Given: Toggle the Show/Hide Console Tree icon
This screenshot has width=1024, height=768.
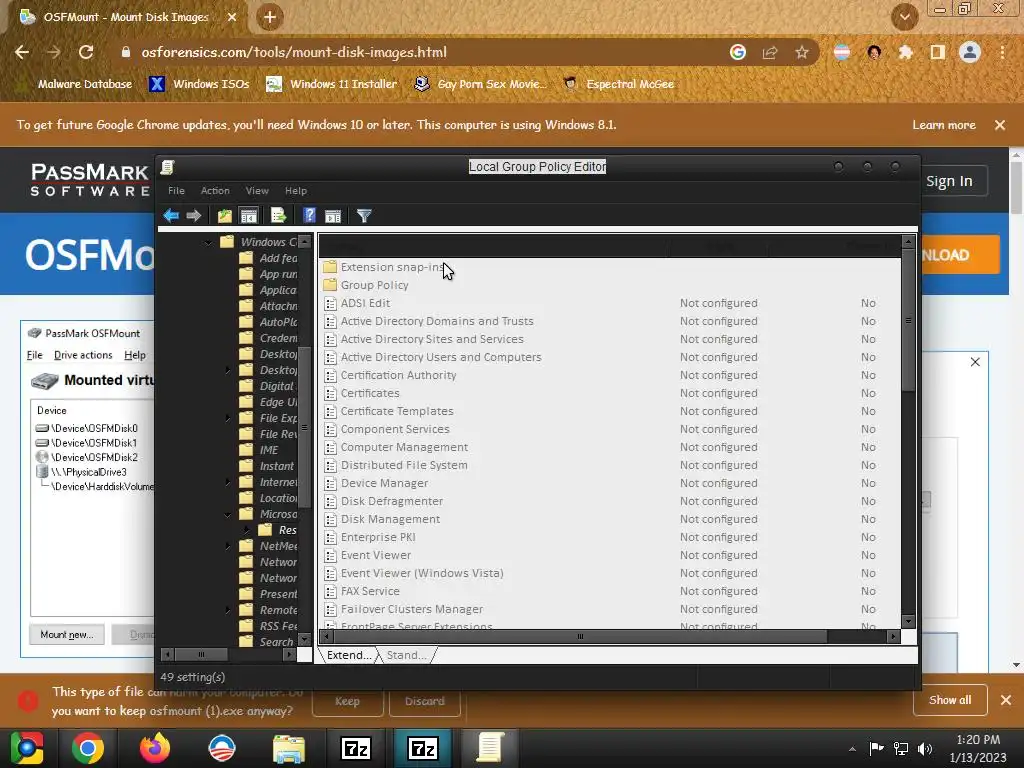Looking at the screenshot, I should pos(249,216).
